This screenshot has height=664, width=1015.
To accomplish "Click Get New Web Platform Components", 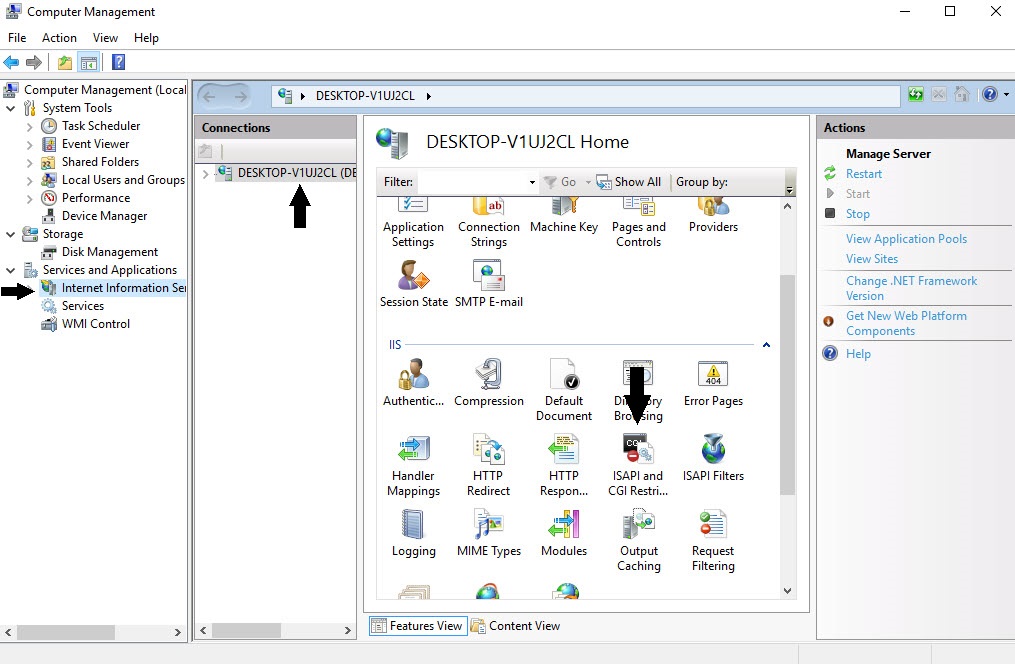I will coord(906,323).
